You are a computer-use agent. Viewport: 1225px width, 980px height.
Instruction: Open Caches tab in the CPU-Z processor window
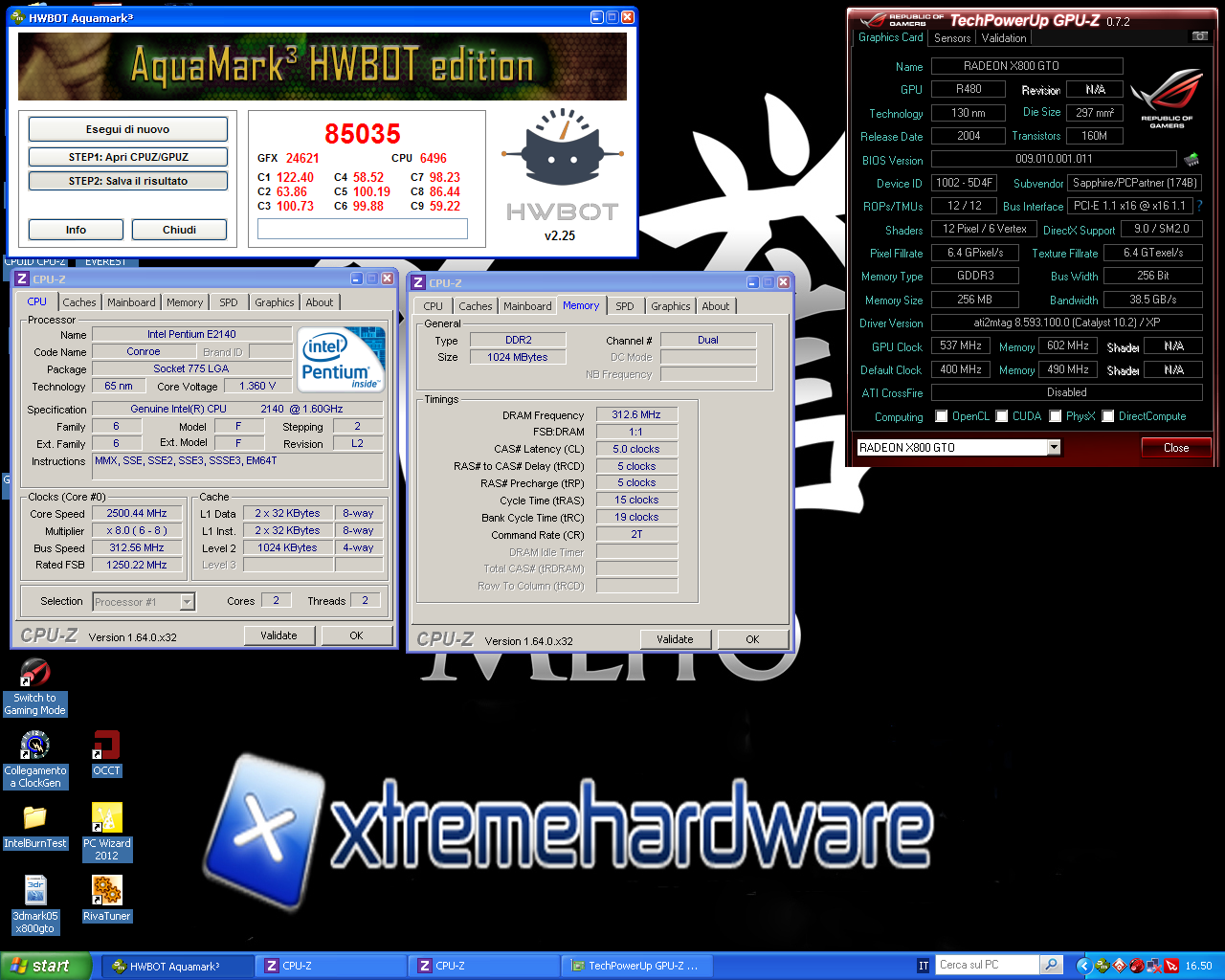click(79, 302)
